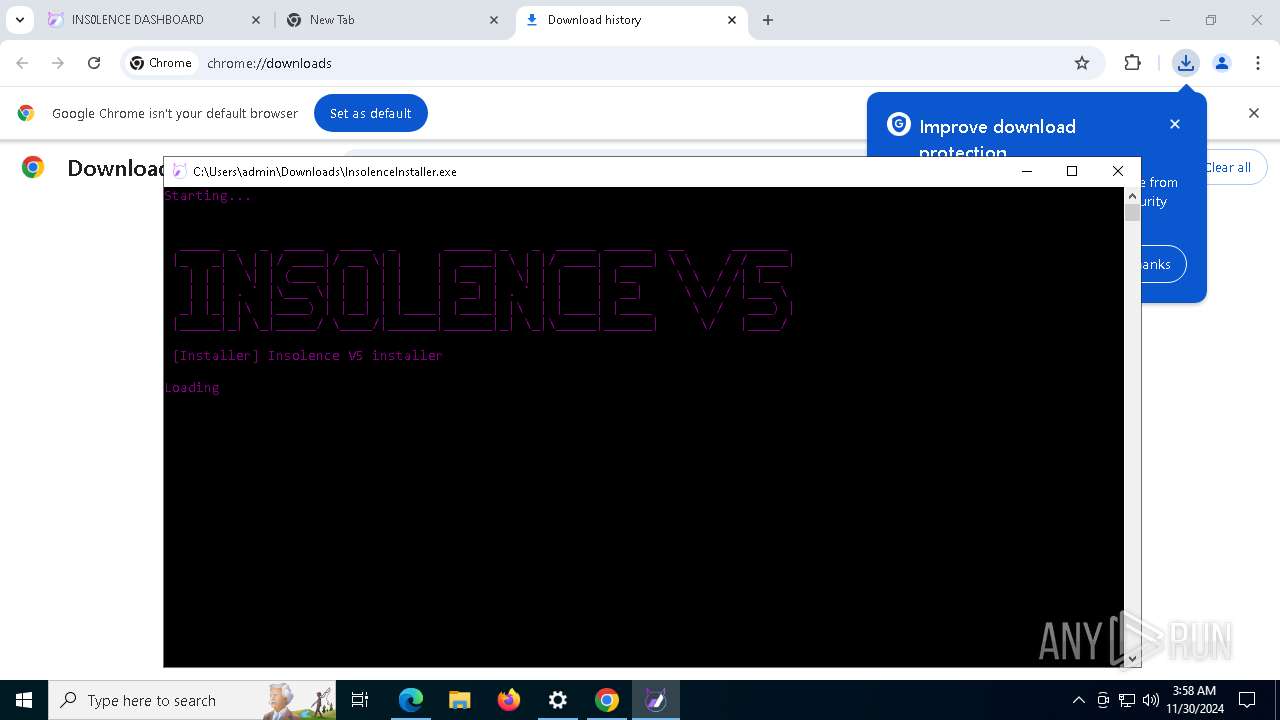Open Task View in taskbar
This screenshot has width=1280, height=720.
[x=360, y=700]
